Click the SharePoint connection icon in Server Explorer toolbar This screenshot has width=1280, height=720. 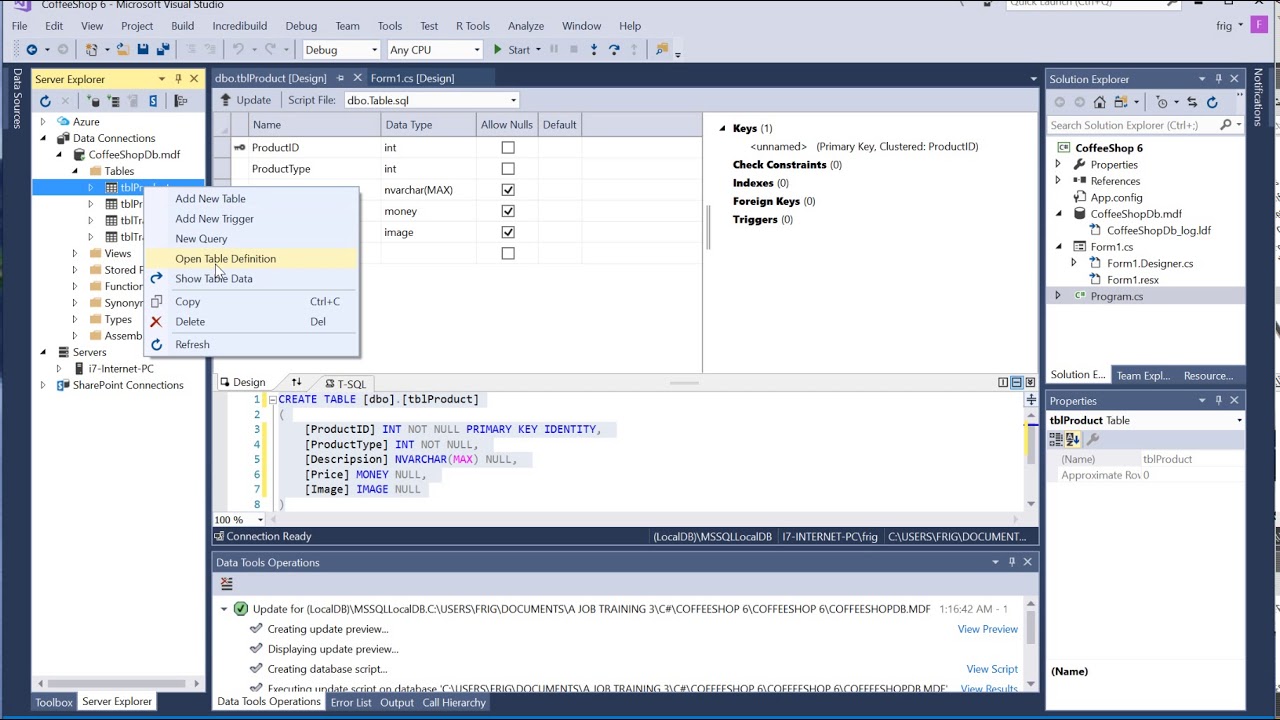click(153, 100)
